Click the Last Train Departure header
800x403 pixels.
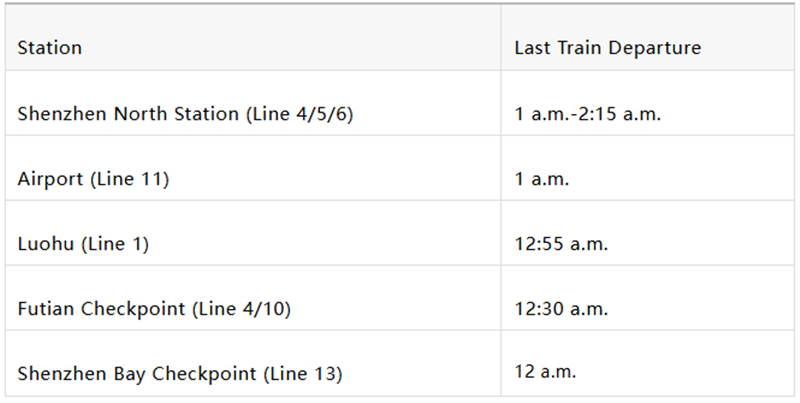click(x=607, y=48)
